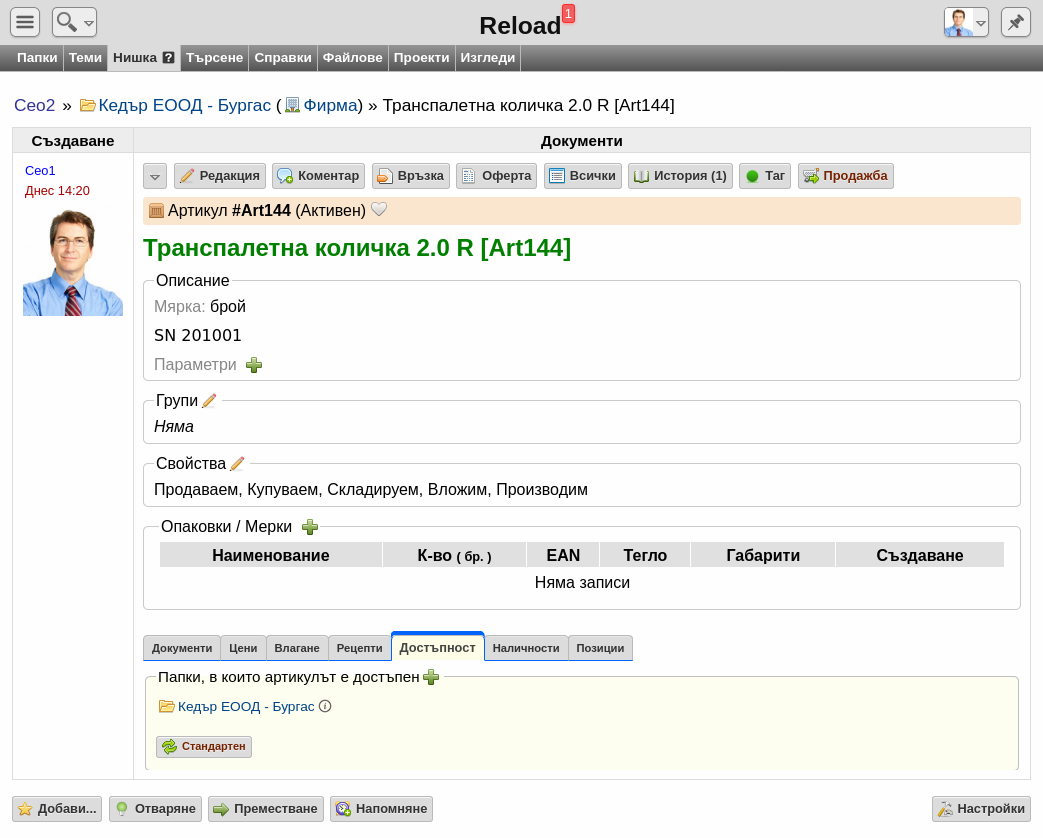
Task: Show info for Кедър ЕООД - Бургас folder
Action: coord(325,706)
